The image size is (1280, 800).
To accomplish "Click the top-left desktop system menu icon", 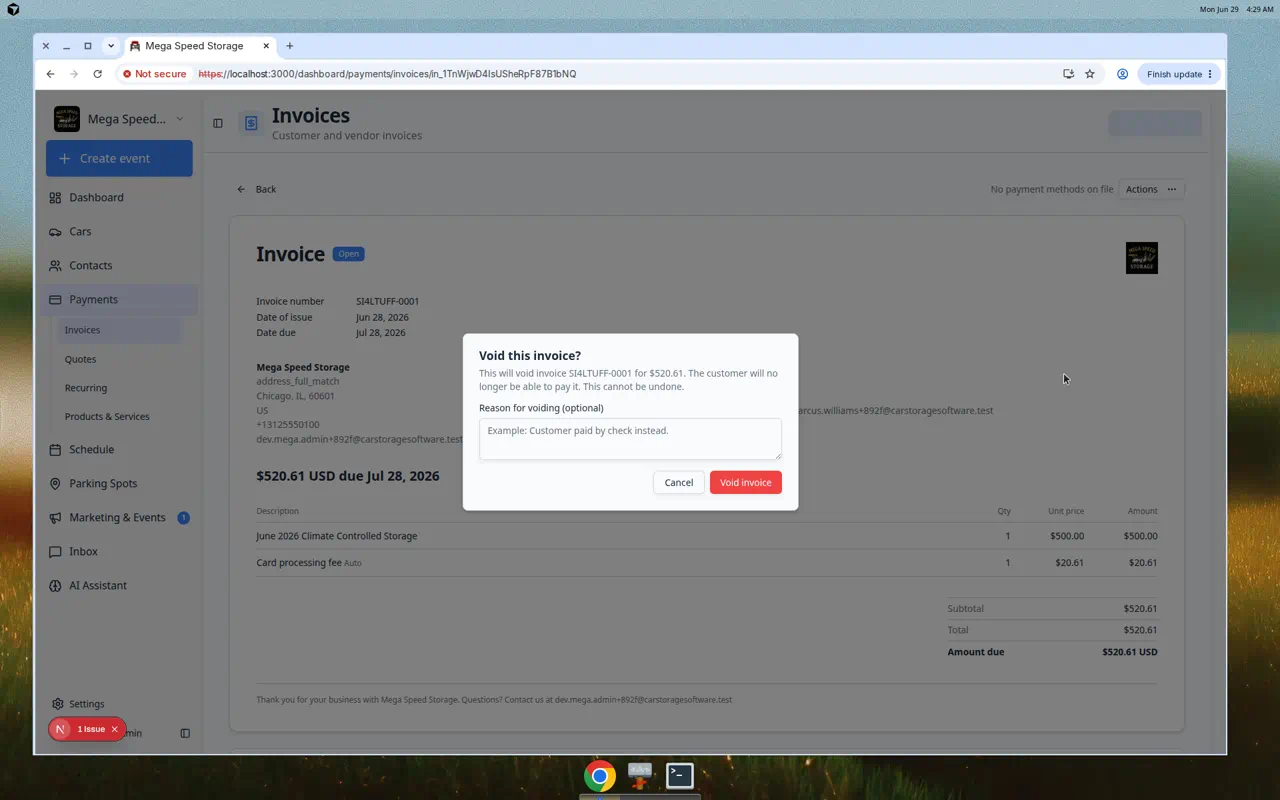I will coord(13,9).
